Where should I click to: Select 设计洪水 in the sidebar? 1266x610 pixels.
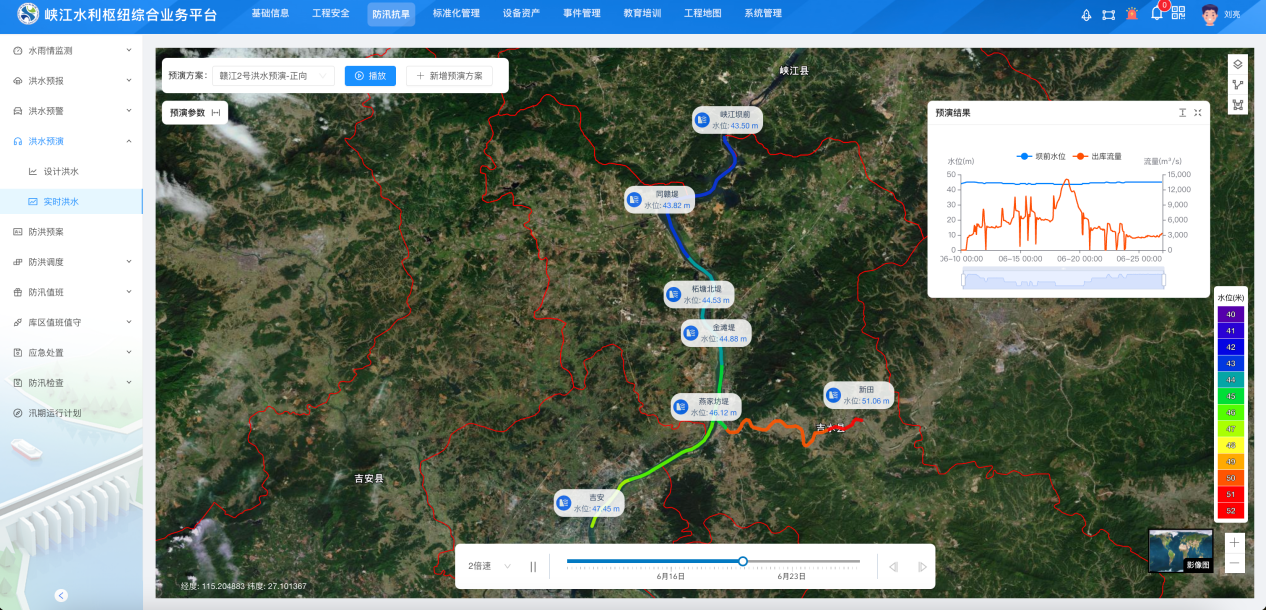tap(61, 171)
